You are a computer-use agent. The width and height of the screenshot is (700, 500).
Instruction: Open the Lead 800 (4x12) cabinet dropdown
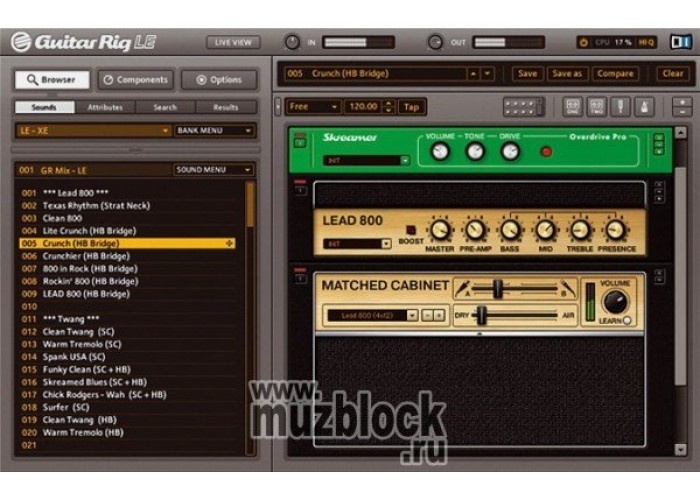pos(372,315)
